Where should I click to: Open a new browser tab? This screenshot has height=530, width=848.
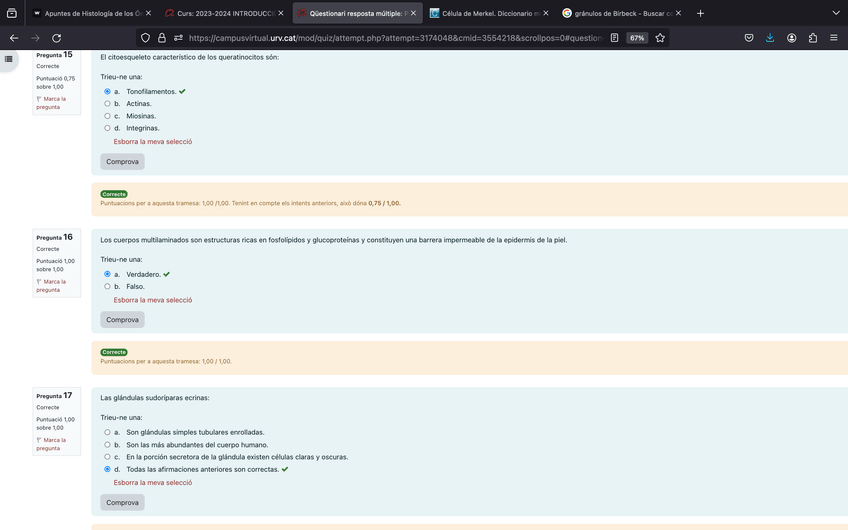pyautogui.click(x=700, y=13)
